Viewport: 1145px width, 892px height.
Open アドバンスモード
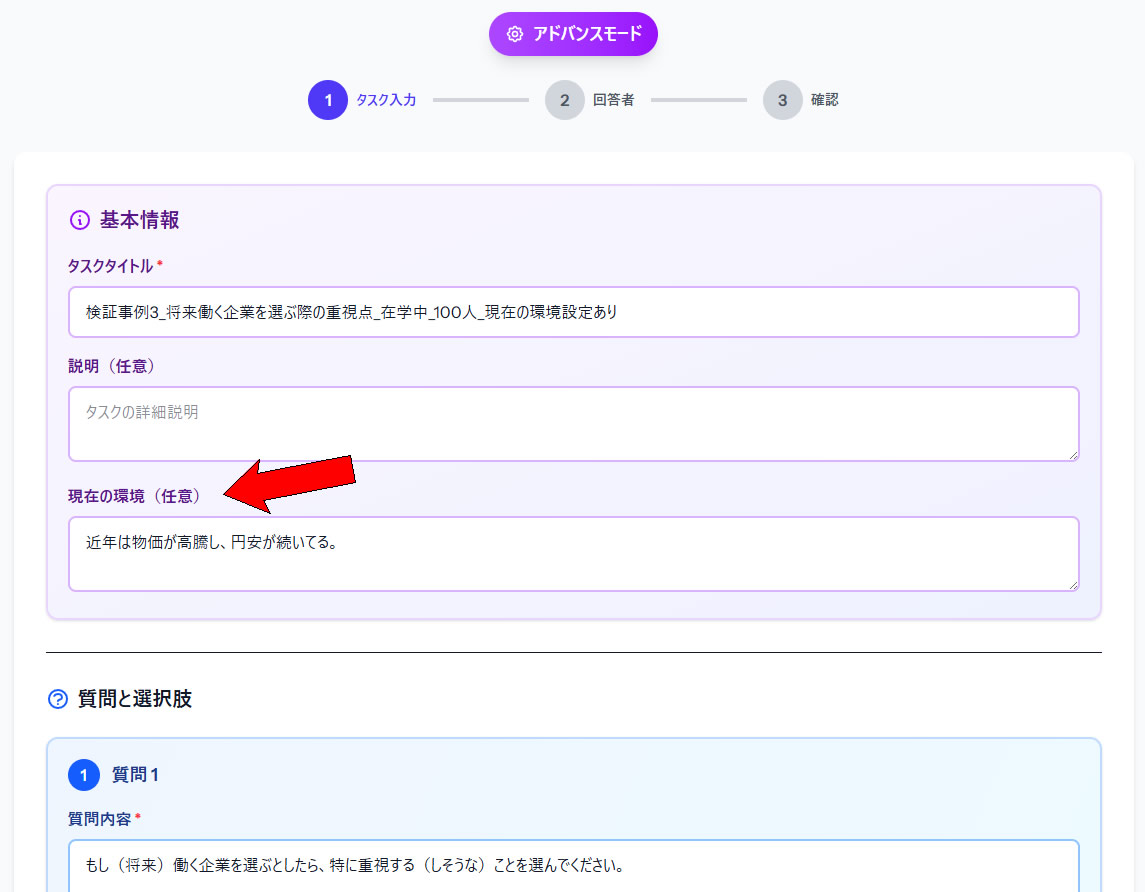[573, 33]
